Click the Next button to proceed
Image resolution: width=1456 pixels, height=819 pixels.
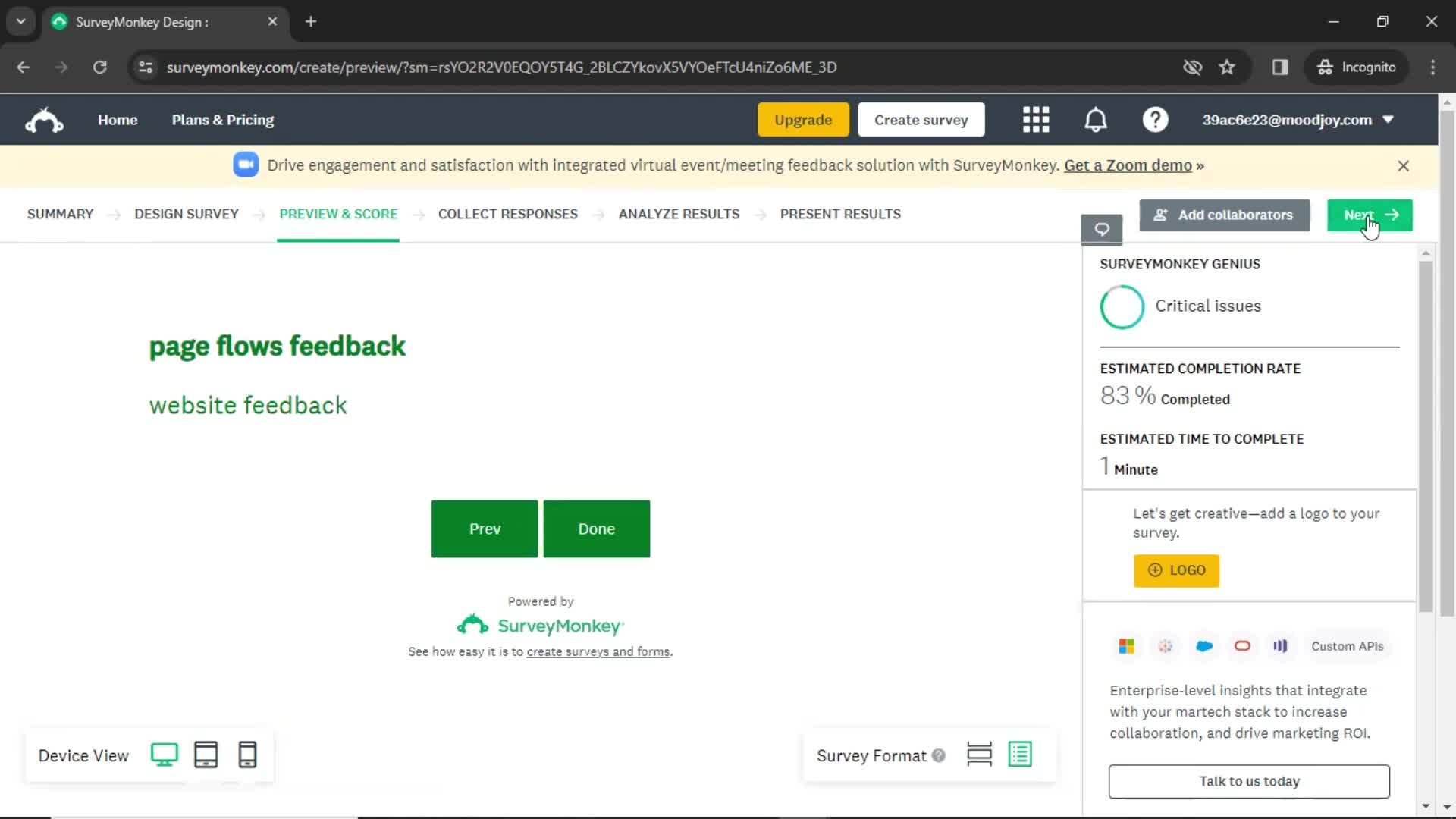coord(1370,214)
